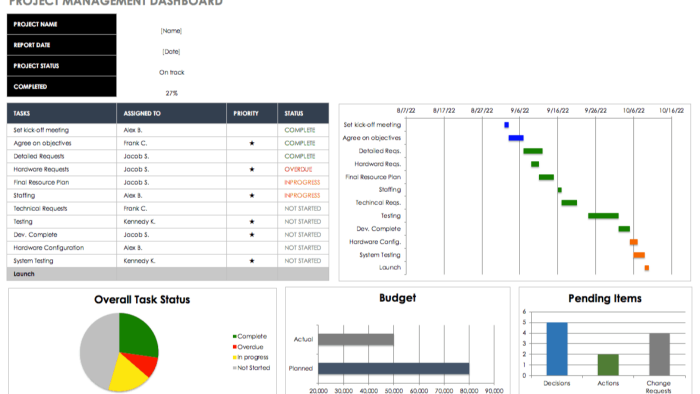The height and width of the screenshot is (394, 700).
Task: Click NOT STARTED status in Testing row
Action: 303,222
